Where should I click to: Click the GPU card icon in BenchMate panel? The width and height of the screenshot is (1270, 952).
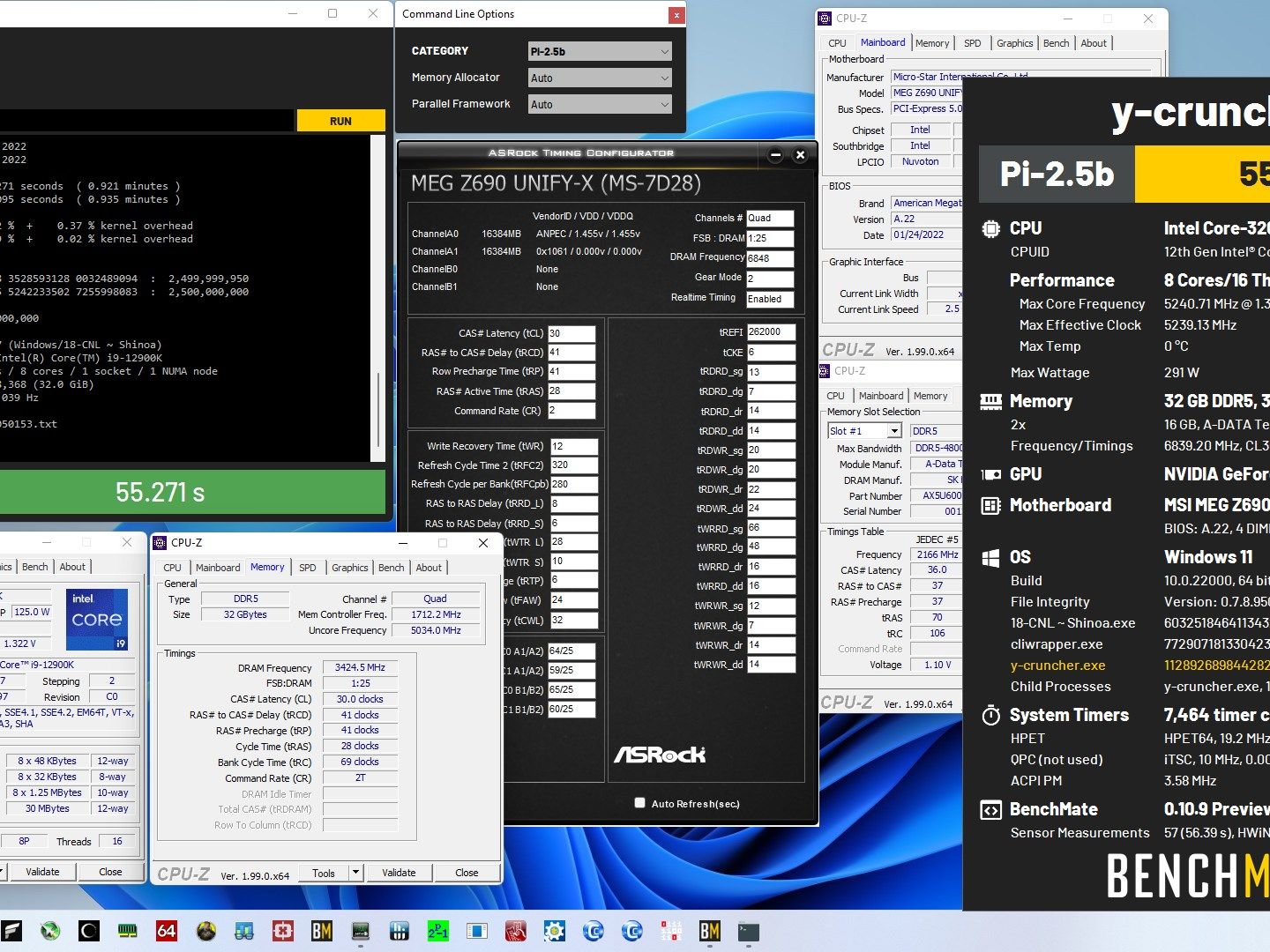tap(990, 474)
